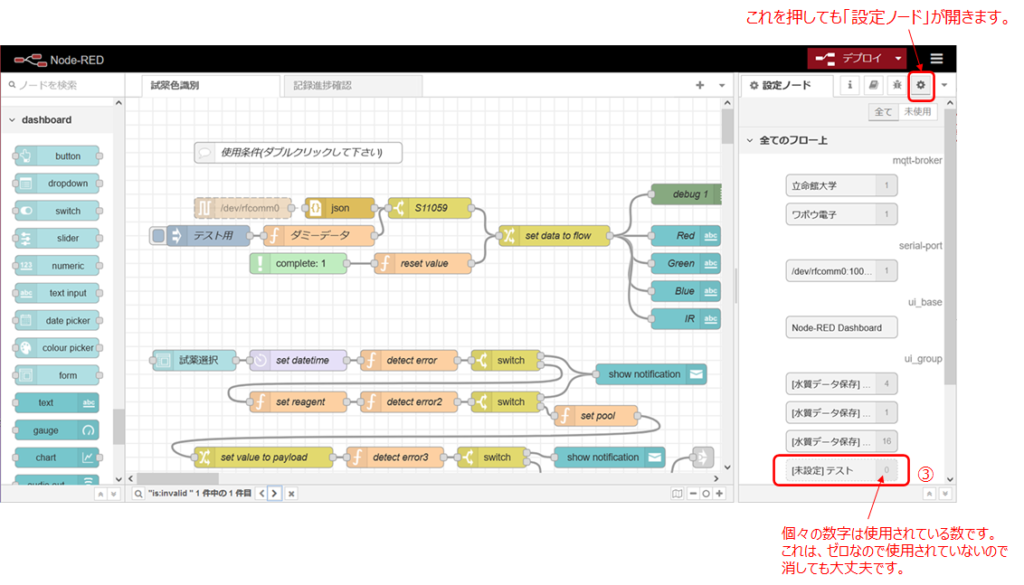The image size is (1024, 585).
Task: Go to next search result arrow
Action: pos(274,493)
